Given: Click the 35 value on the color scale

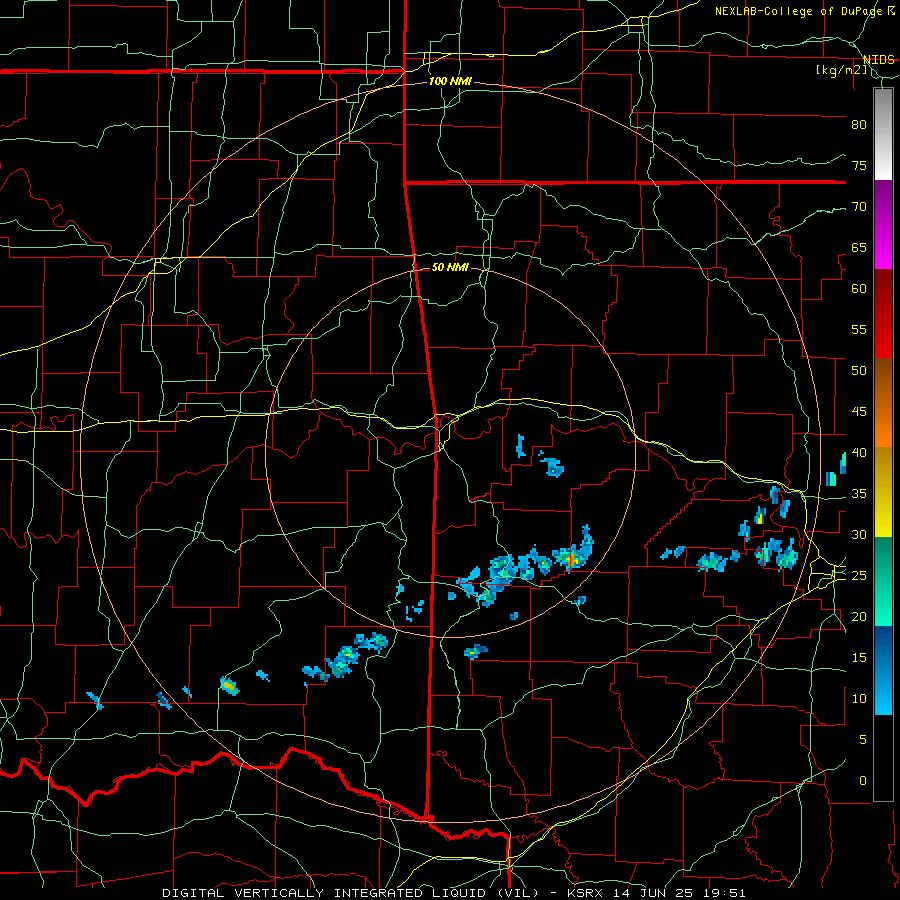Looking at the screenshot, I should pos(859,494).
